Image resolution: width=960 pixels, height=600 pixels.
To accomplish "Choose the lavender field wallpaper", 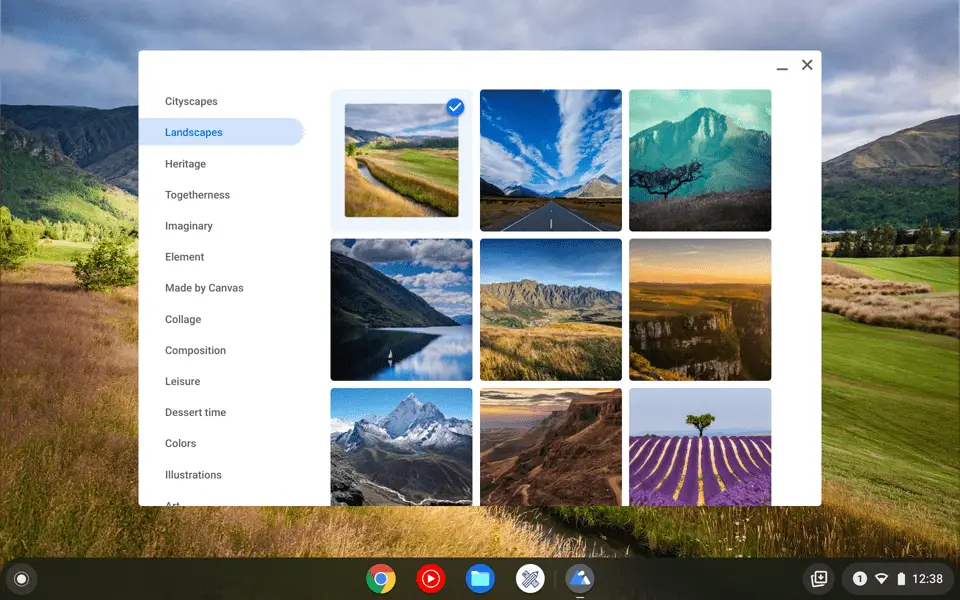I will [699, 447].
